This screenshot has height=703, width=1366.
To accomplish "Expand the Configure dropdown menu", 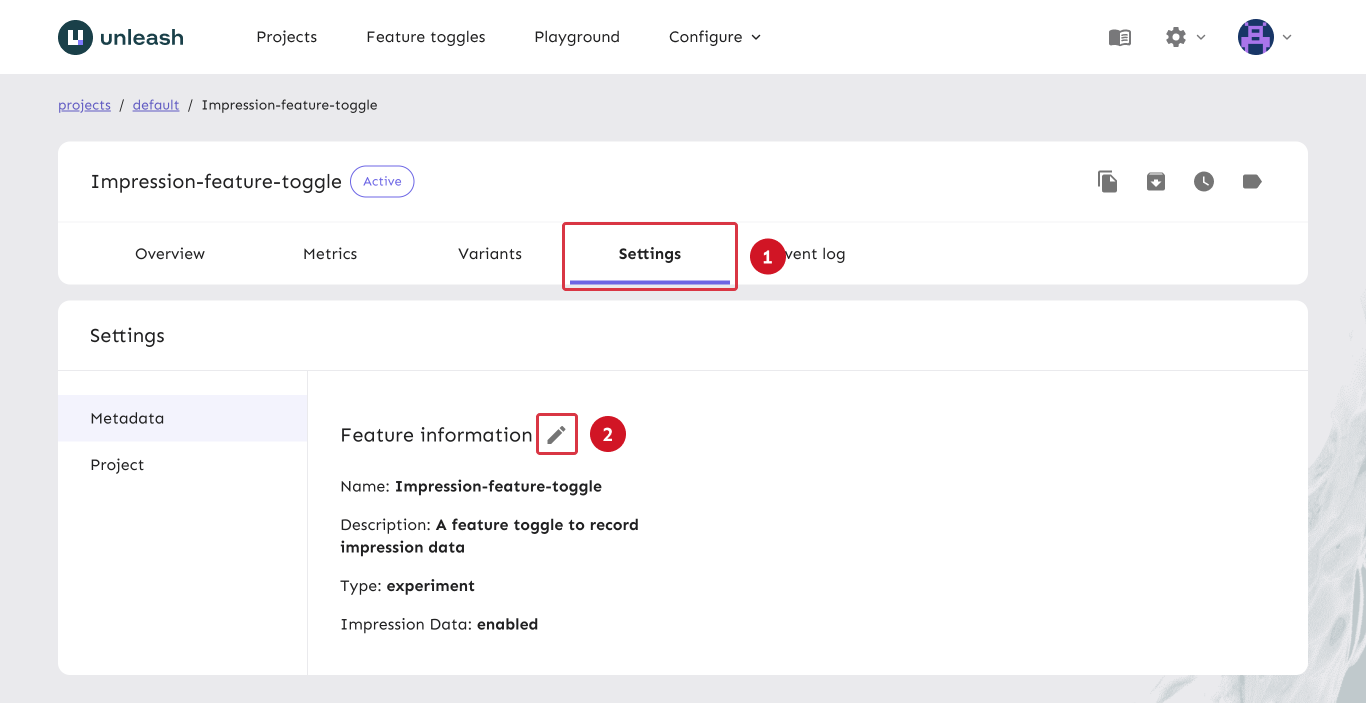I will click(x=714, y=37).
